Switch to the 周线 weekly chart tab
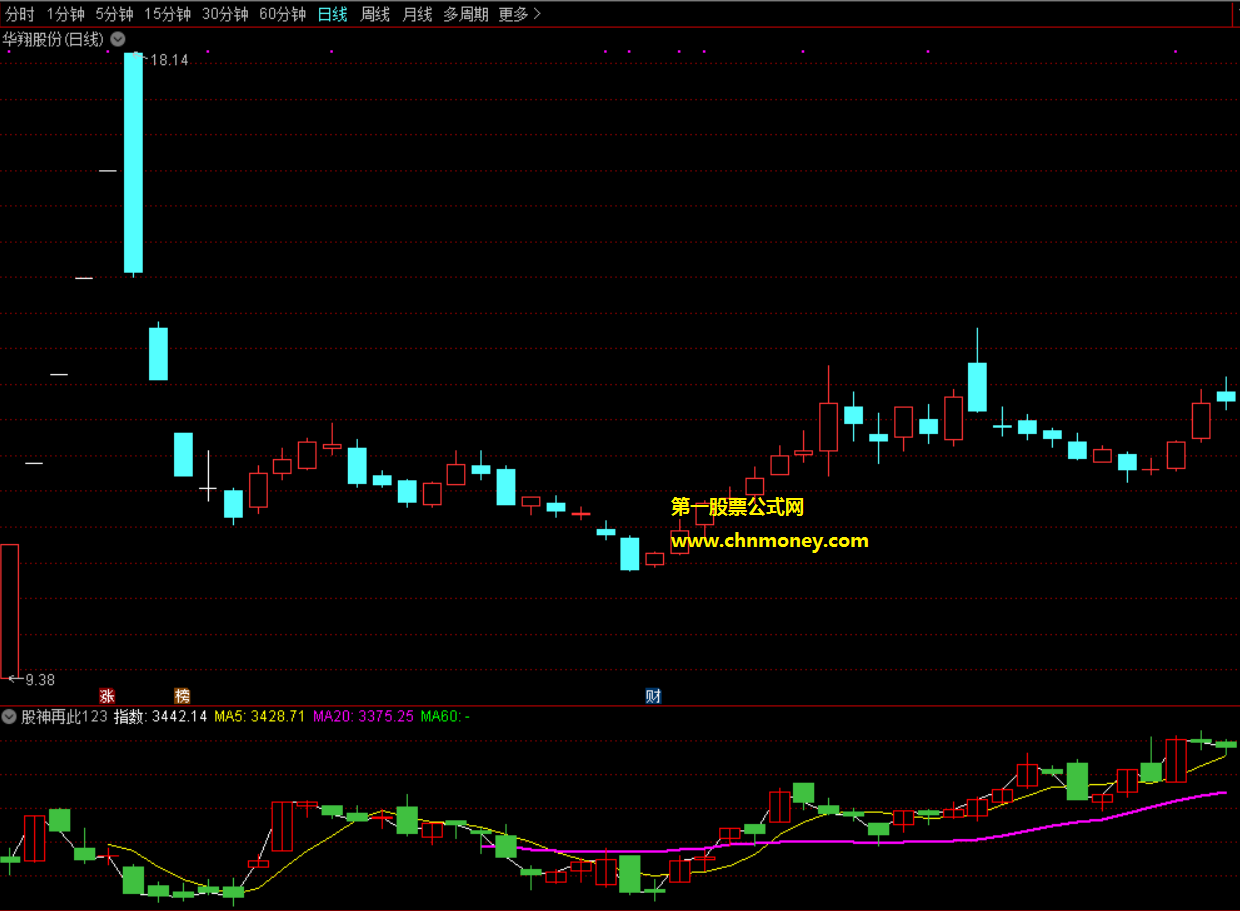Image resolution: width=1240 pixels, height=911 pixels. coord(375,14)
